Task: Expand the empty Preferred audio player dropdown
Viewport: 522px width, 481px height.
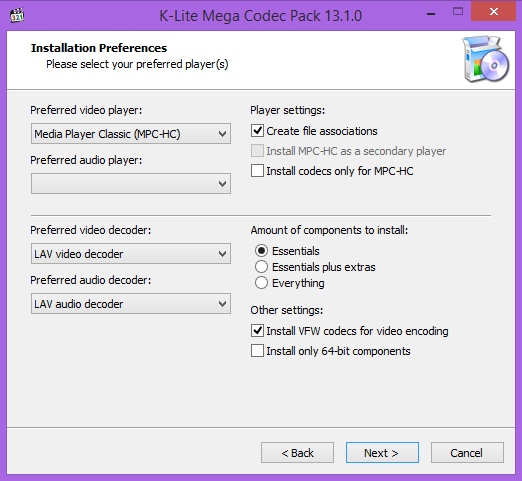Action: [x=131, y=183]
